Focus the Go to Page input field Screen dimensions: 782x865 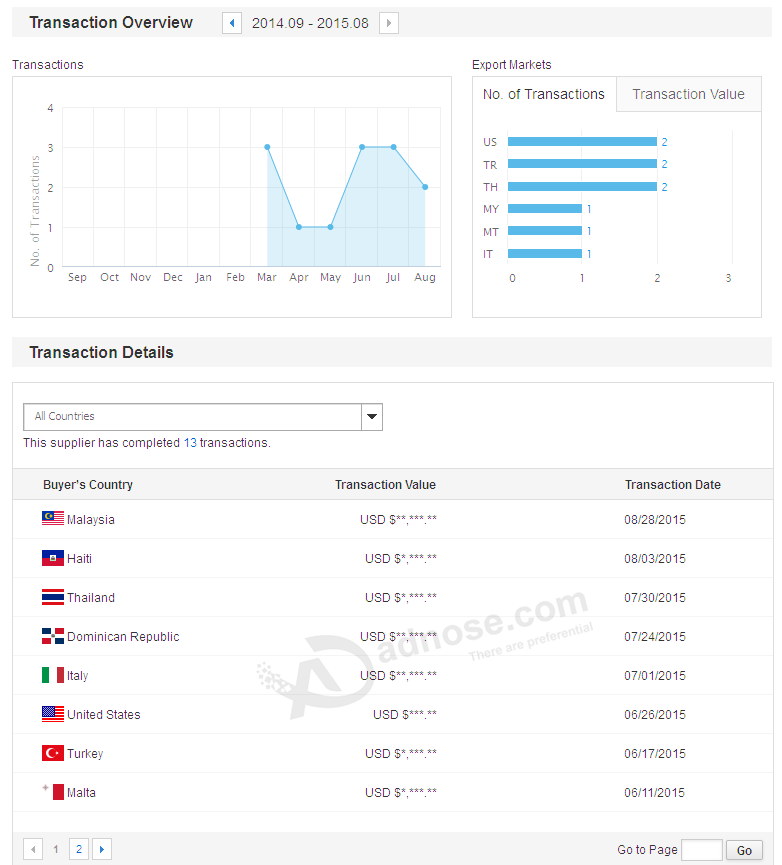point(702,850)
